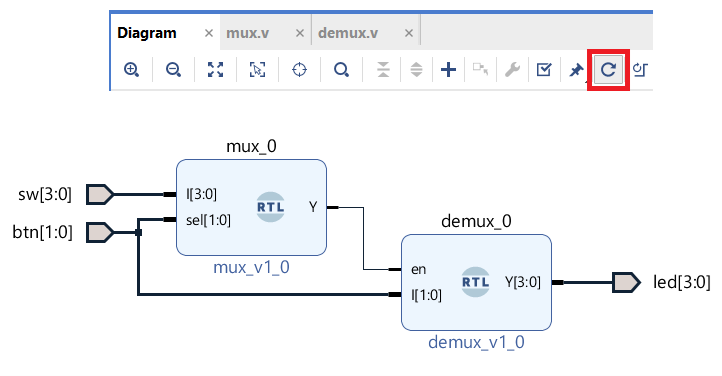
Task: Select the mux_0 RTL block
Action: tap(251, 208)
